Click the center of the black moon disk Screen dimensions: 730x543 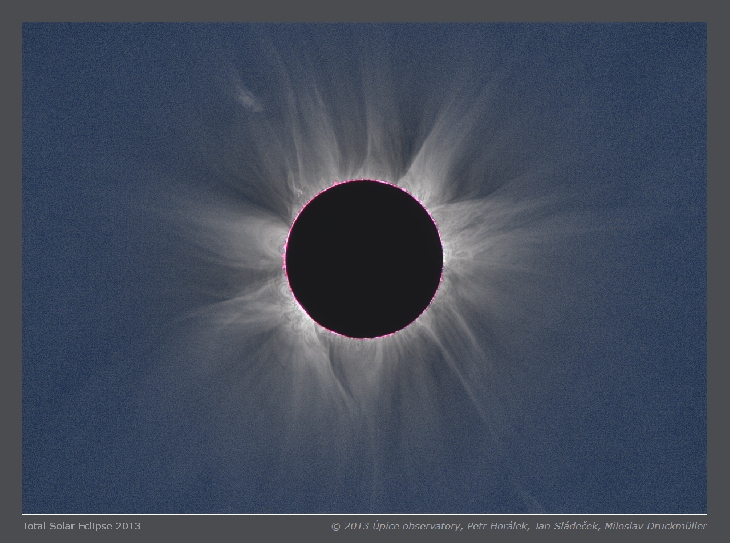364,259
